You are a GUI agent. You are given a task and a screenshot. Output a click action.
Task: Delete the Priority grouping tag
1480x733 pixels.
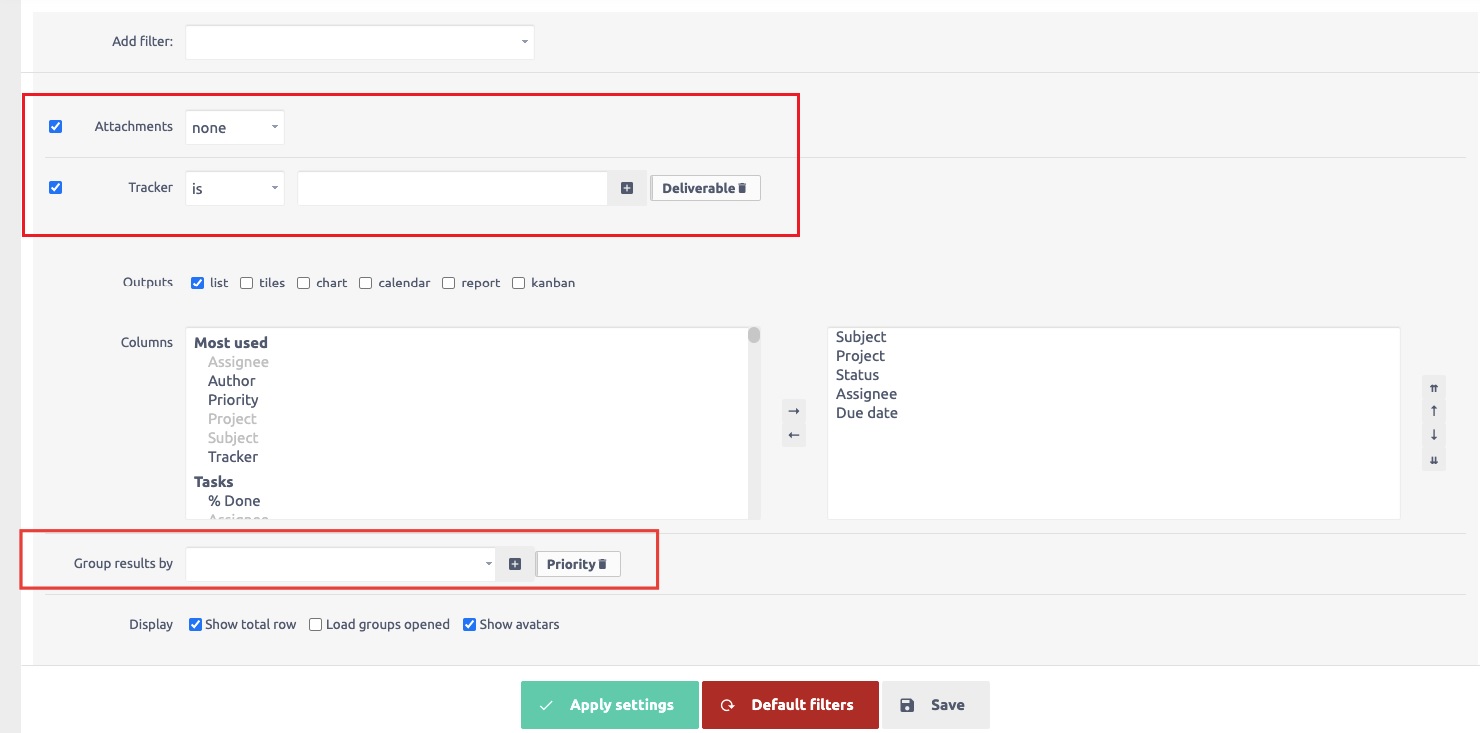(x=602, y=564)
